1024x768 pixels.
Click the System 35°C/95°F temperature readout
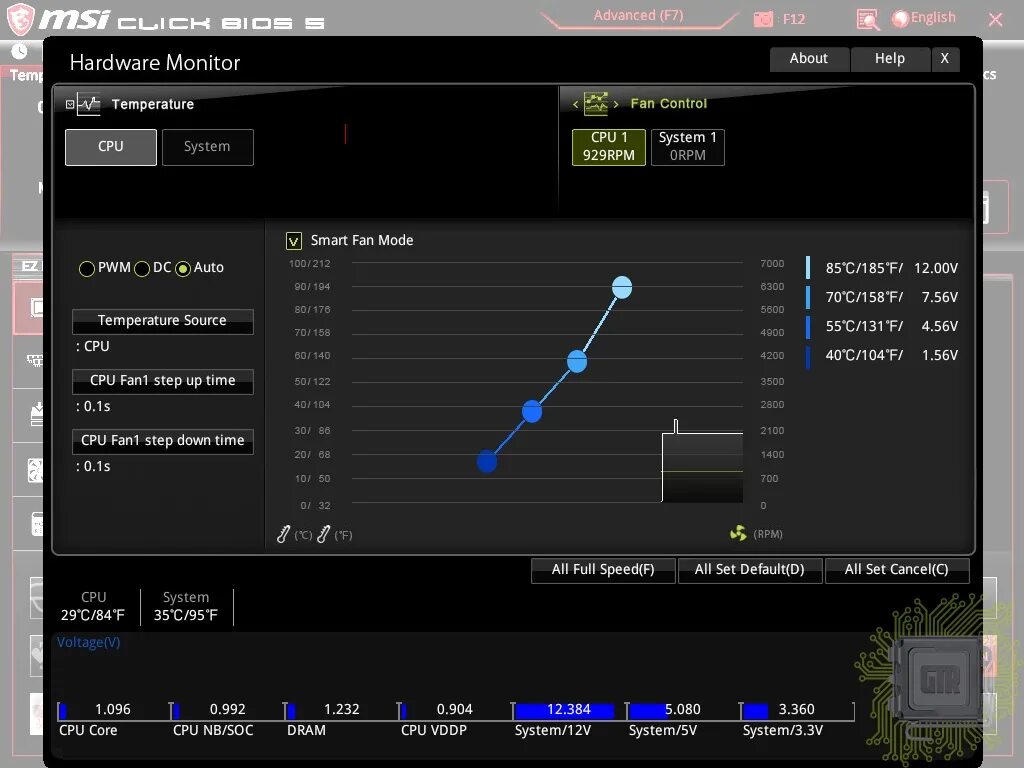[185, 607]
